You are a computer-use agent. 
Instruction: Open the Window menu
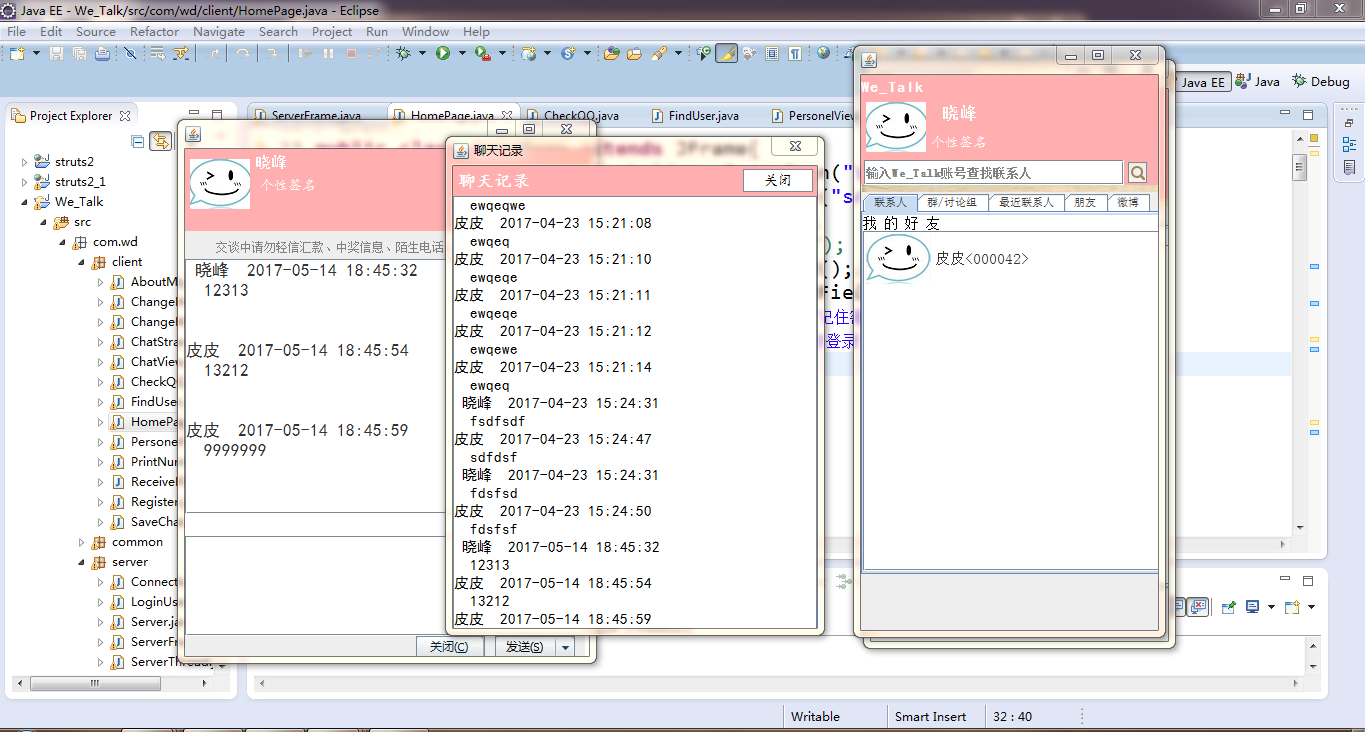click(425, 31)
